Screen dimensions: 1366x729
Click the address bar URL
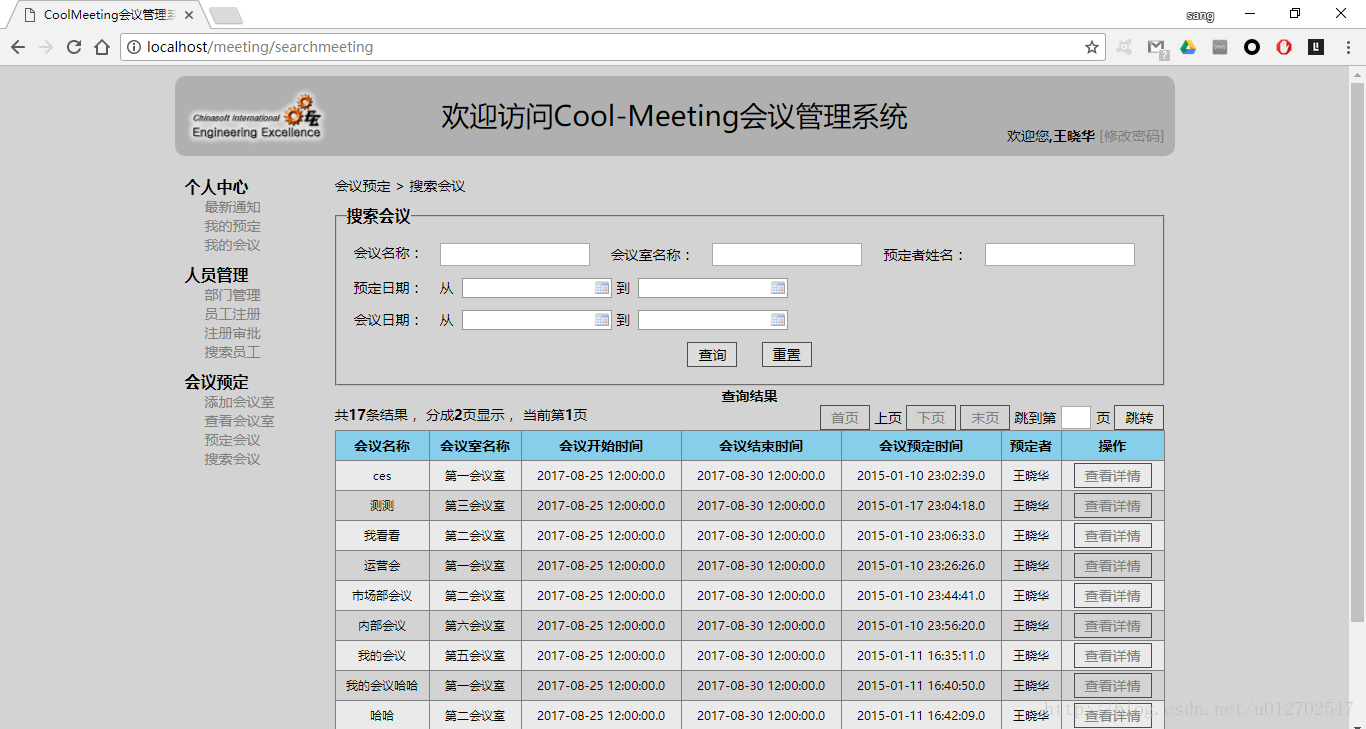click(x=260, y=47)
